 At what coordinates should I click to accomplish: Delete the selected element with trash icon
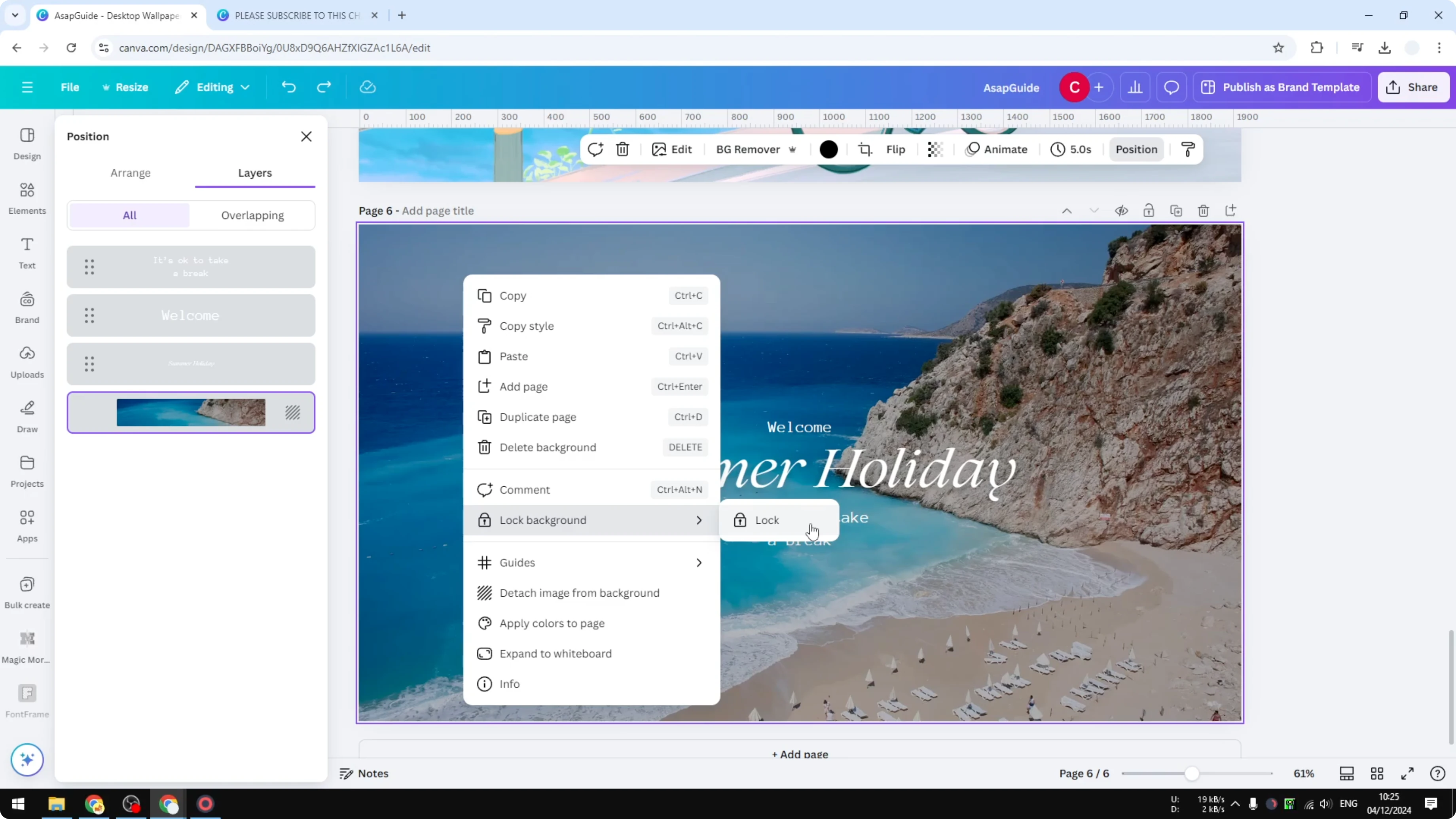coord(622,149)
